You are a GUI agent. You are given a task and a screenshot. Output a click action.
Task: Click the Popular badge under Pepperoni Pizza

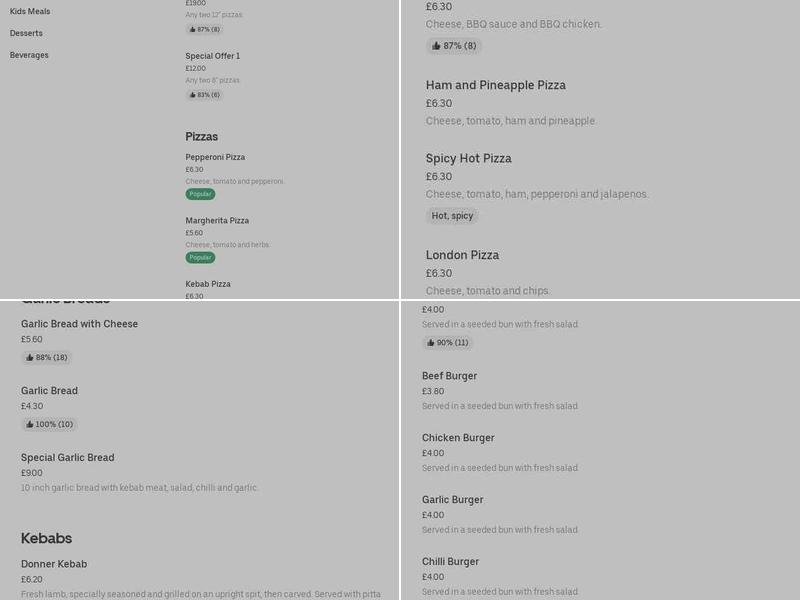200,194
